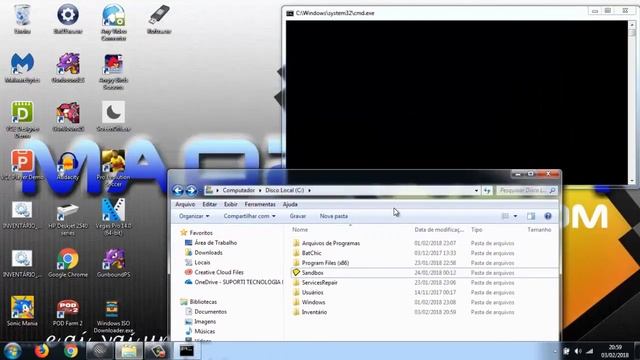Image resolution: width=640 pixels, height=360 pixels.
Task: Open the Ajuda menu
Action: click(290, 204)
